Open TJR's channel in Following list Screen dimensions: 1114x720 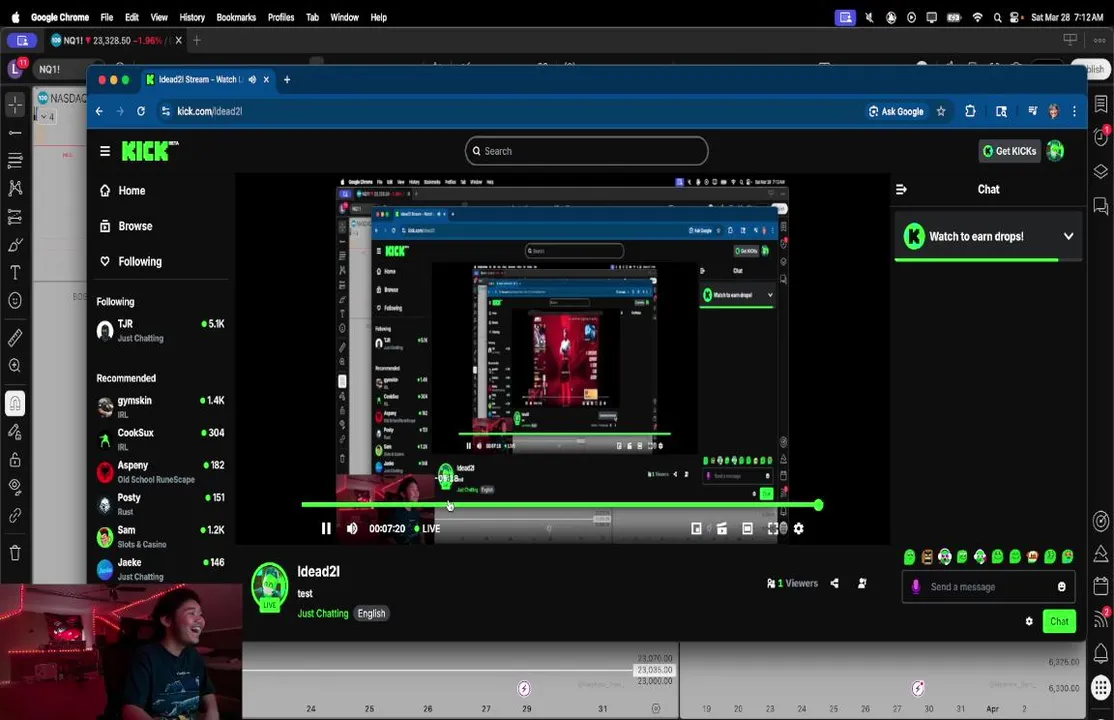[x=161, y=331]
